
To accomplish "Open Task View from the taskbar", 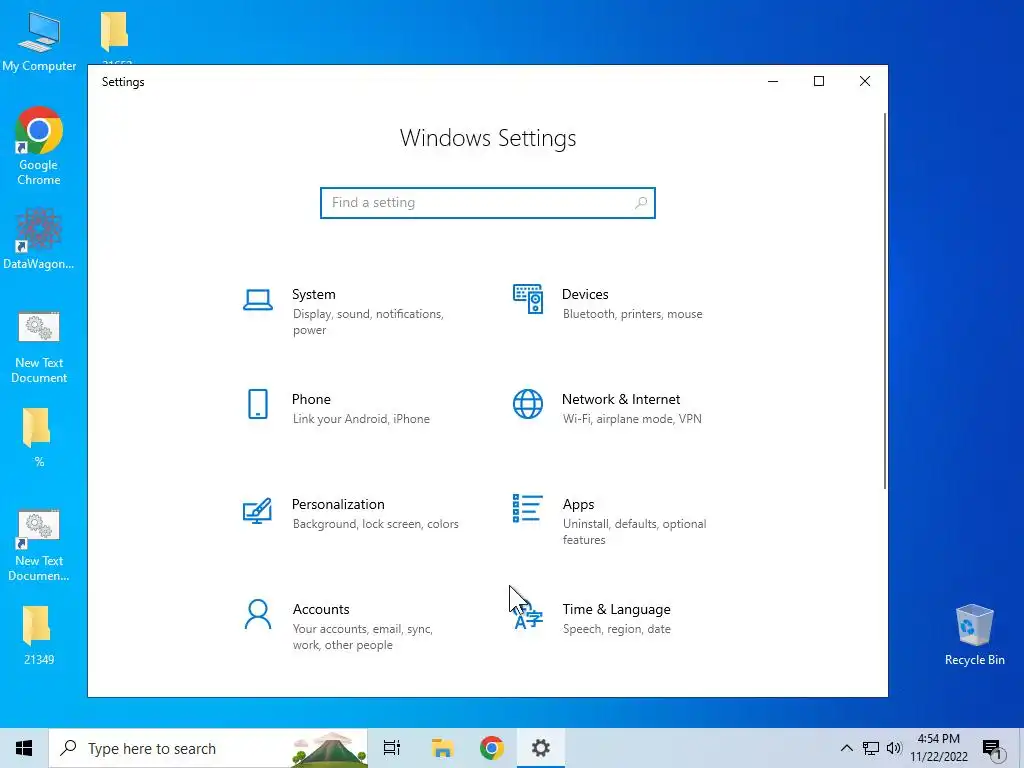I will (392, 748).
